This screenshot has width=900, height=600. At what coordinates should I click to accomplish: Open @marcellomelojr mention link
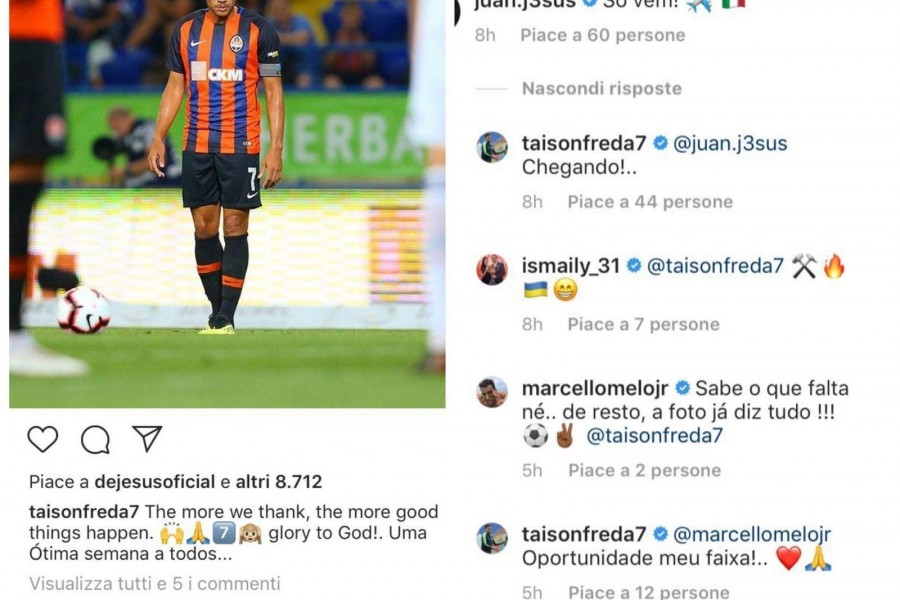[751, 535]
